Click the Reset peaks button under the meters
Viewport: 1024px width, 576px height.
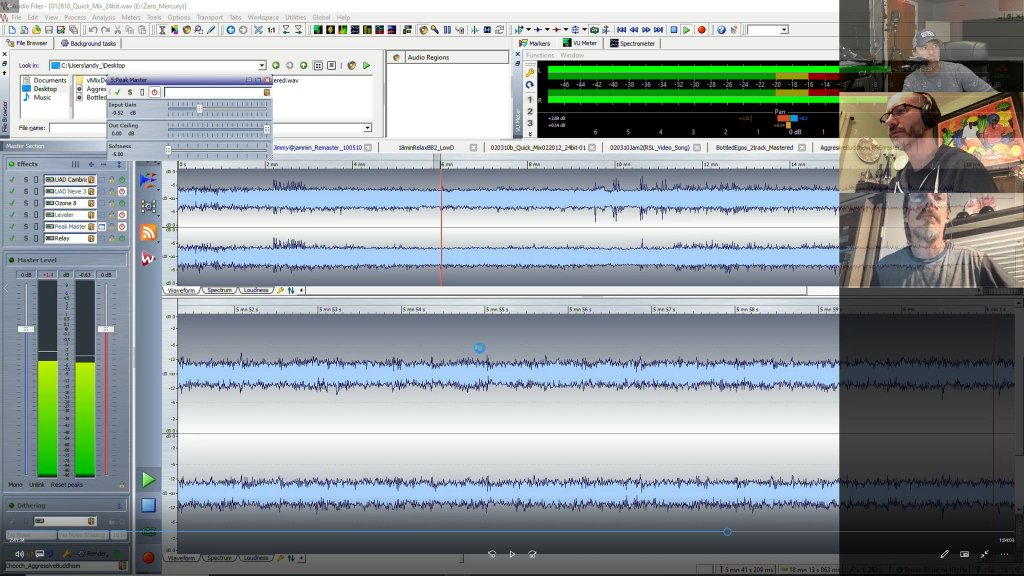tap(66, 484)
